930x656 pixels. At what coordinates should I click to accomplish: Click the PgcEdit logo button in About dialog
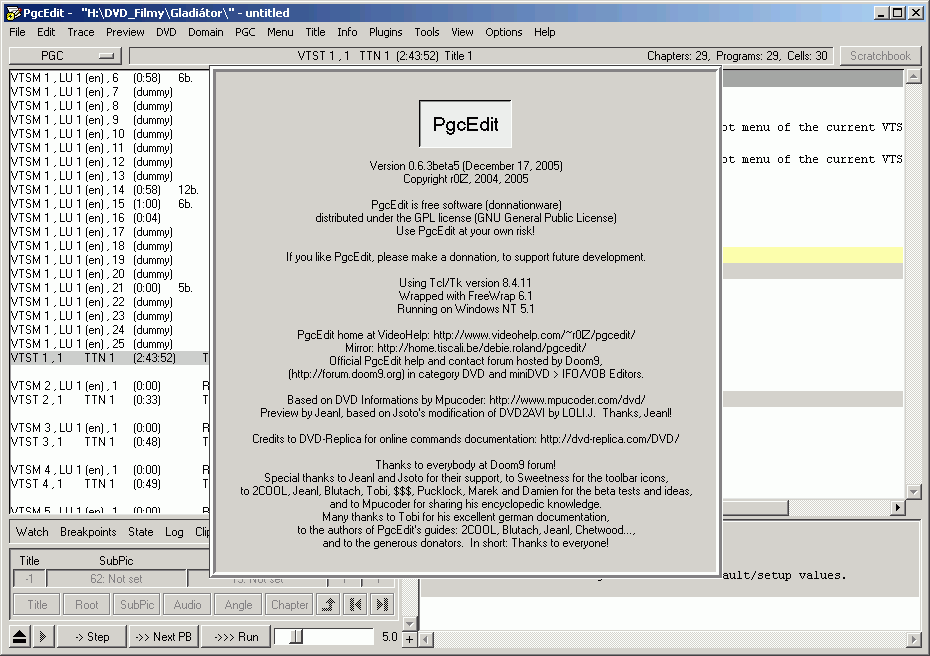point(465,124)
